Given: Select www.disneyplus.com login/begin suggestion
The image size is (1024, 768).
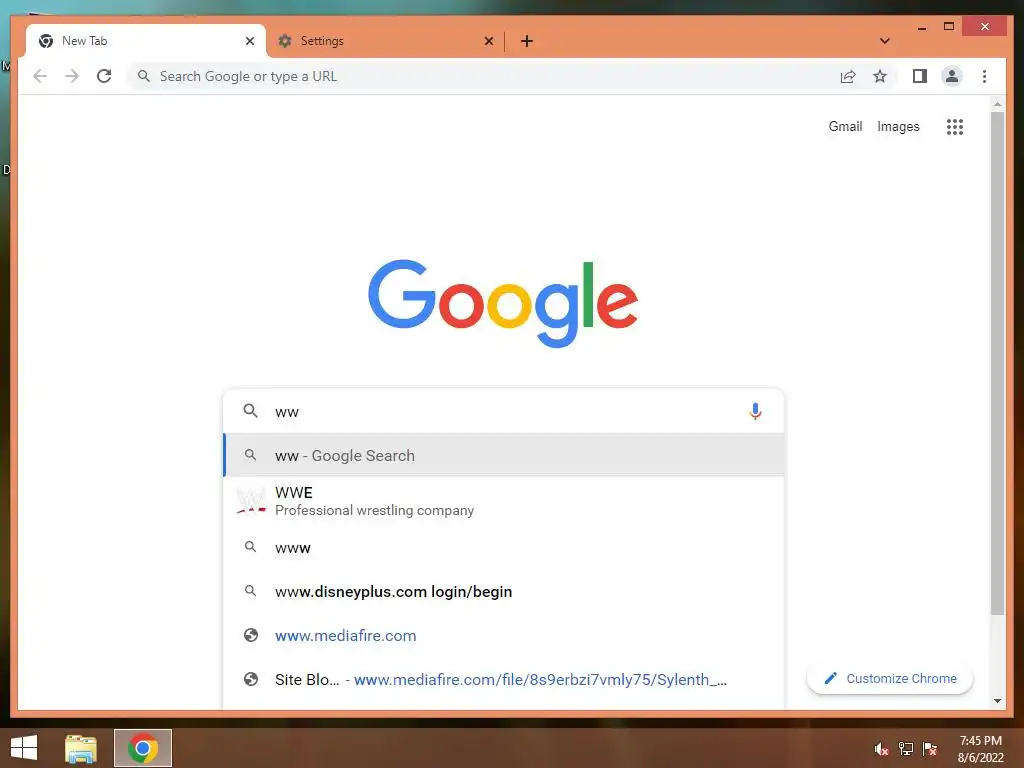Looking at the screenshot, I should [x=504, y=592].
